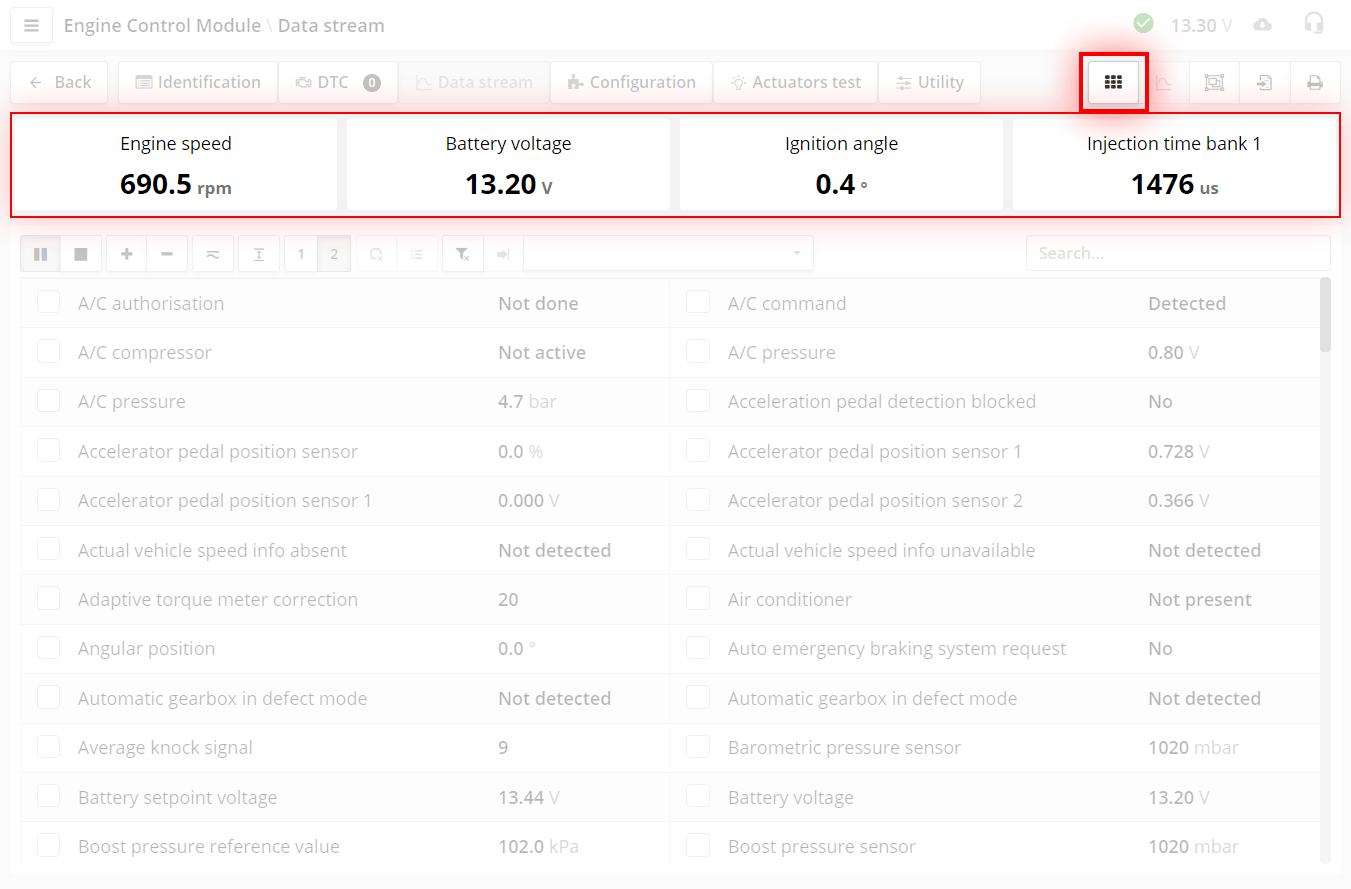Open the graph chart view icon
Image resolution: width=1351 pixels, height=889 pixels.
point(1164,83)
